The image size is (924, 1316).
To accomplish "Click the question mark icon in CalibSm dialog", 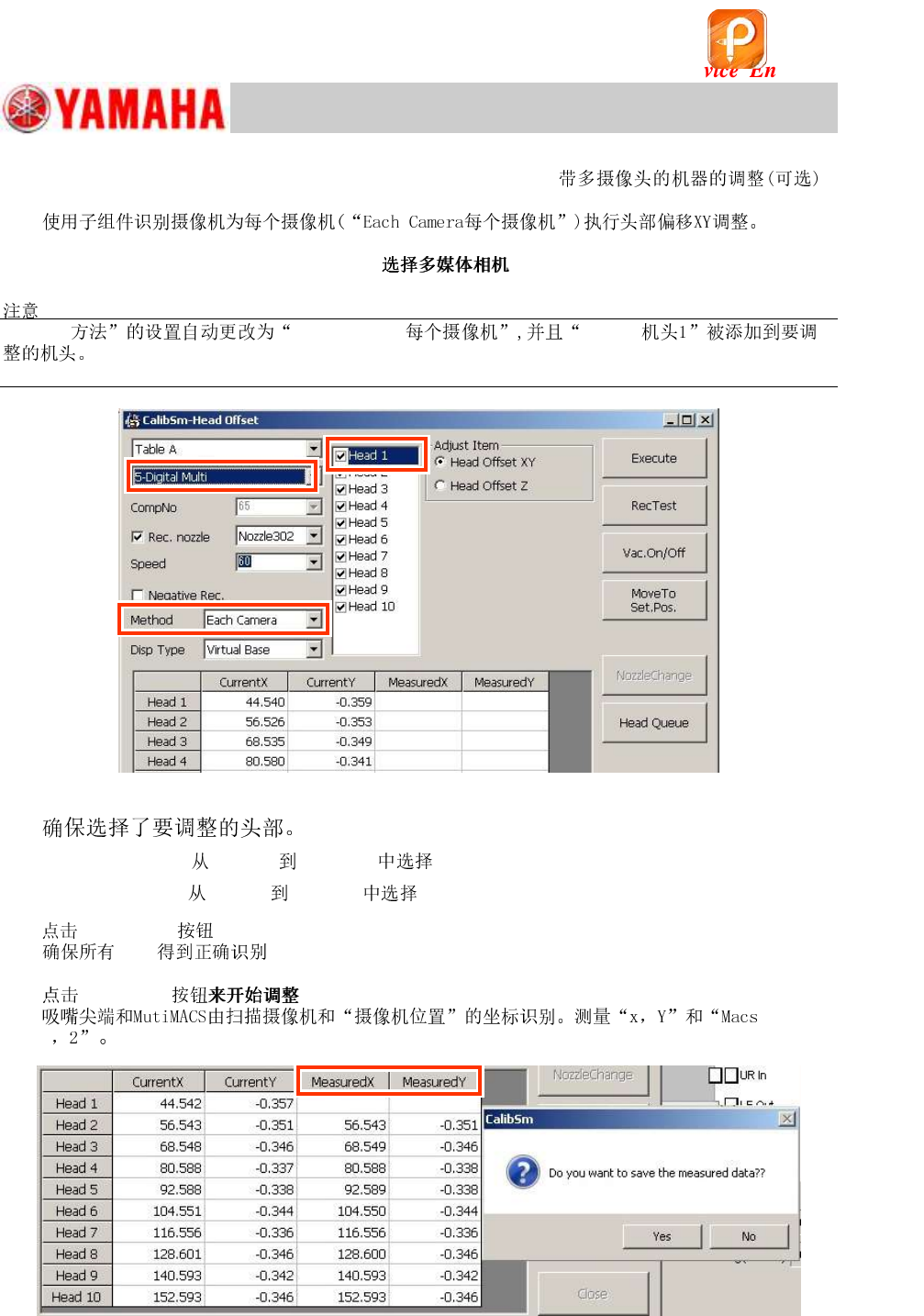I will point(523,1172).
